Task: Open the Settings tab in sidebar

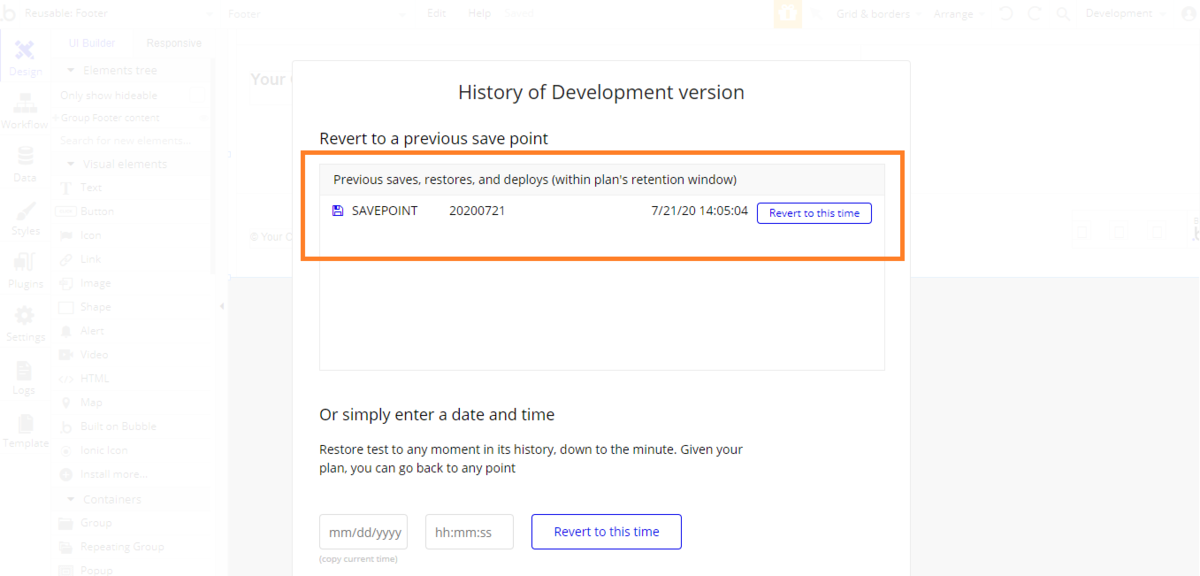Action: coord(25,323)
